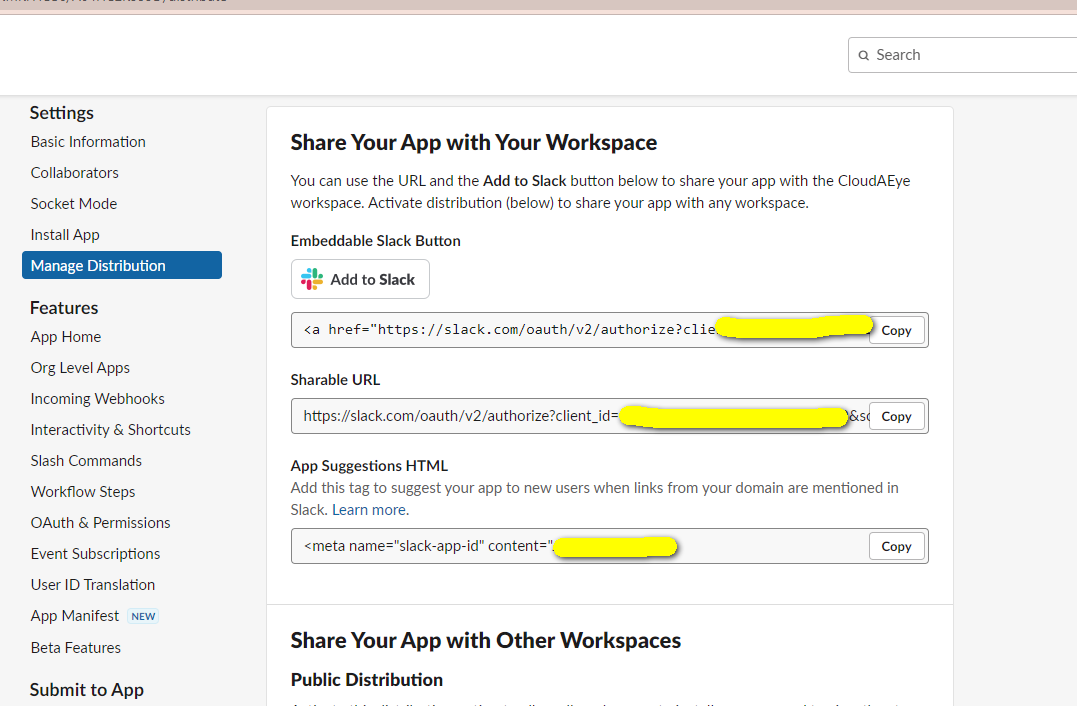Go to User ID Translation
Screen dimensions: 1077x706
(93, 584)
